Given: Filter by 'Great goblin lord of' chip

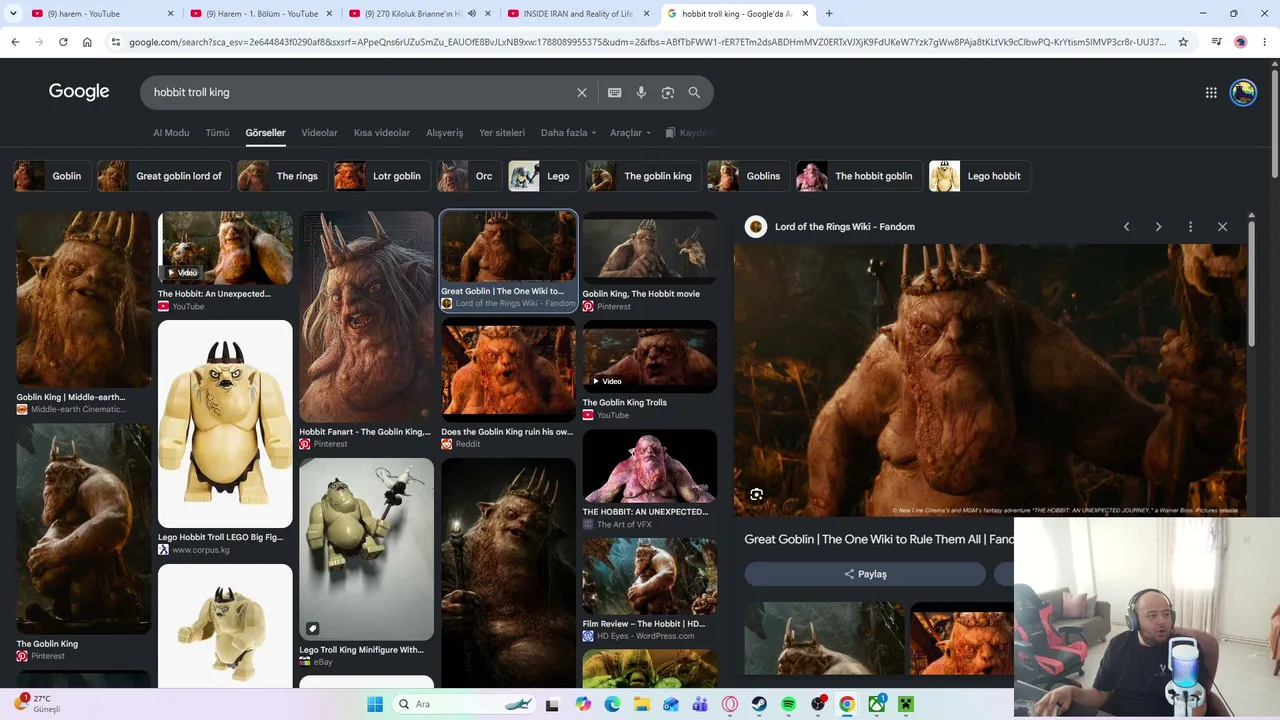Looking at the screenshot, I should click(165, 176).
